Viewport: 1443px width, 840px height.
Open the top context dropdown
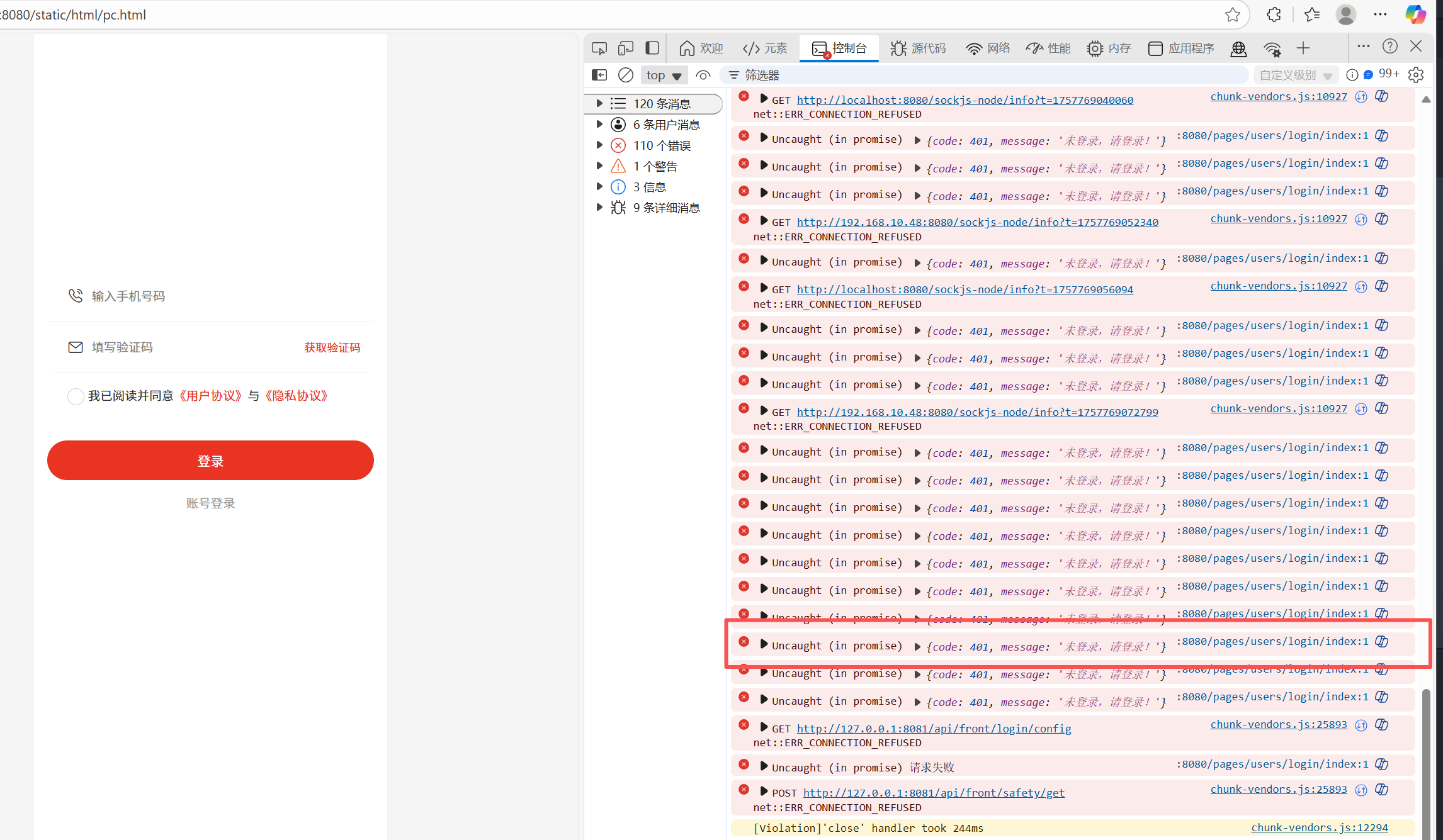[x=664, y=75]
